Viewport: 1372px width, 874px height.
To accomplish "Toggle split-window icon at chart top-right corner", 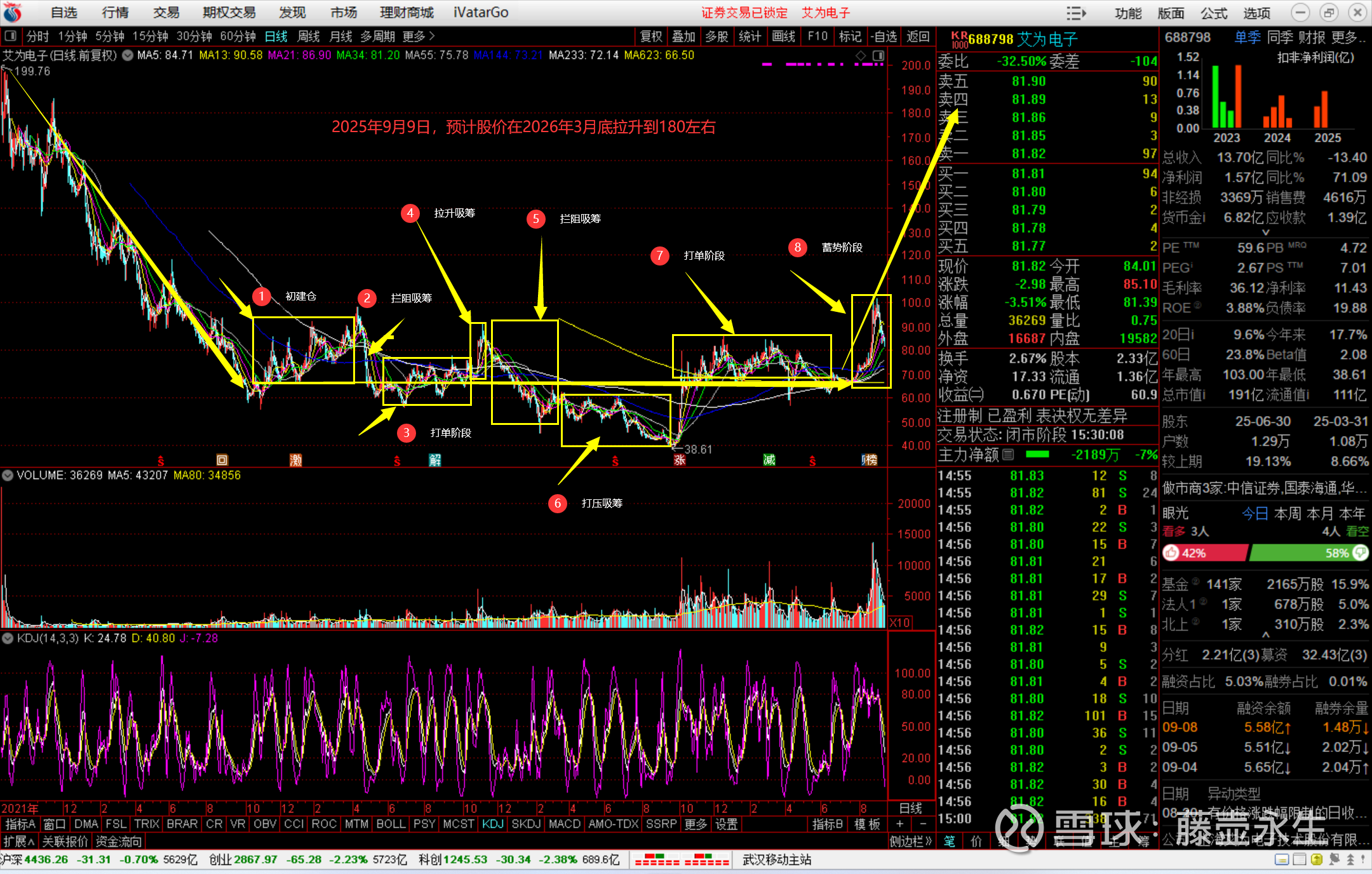I will [x=878, y=56].
